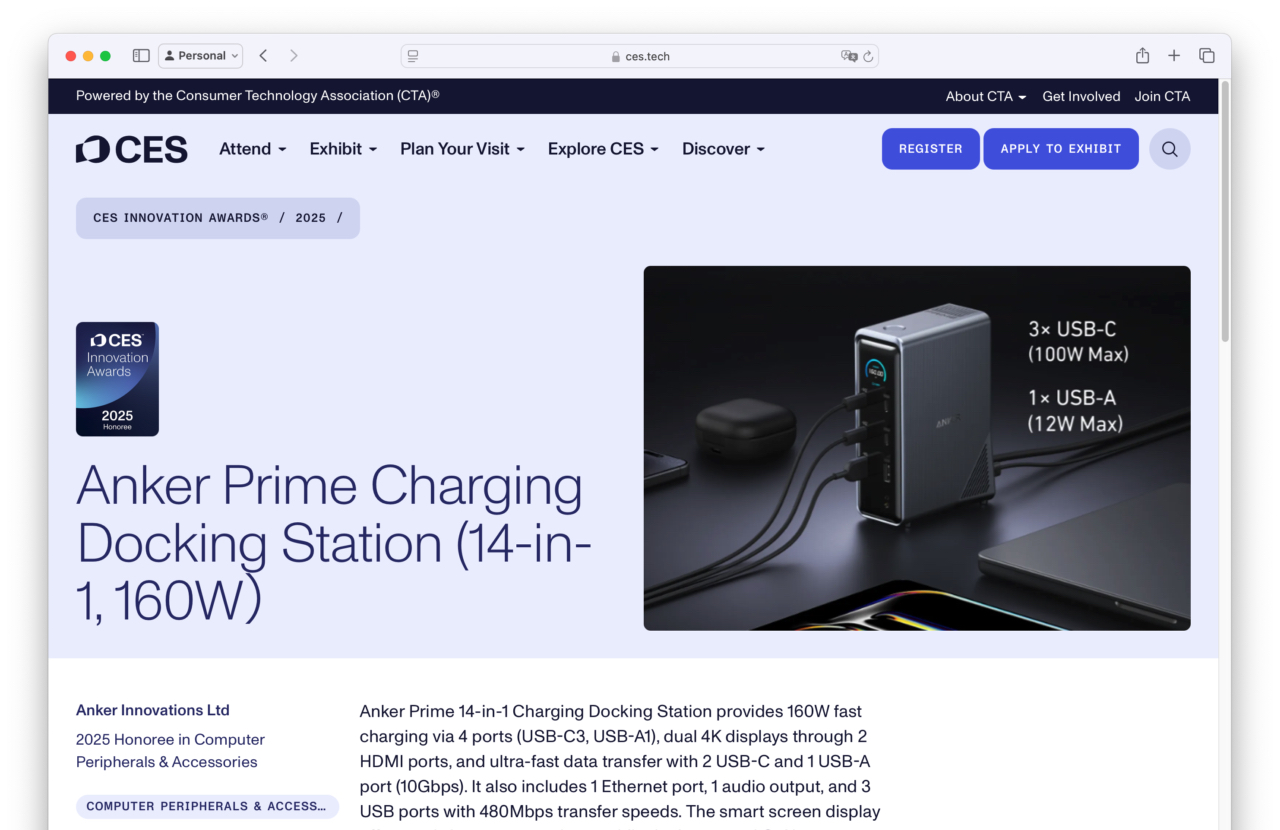Open the 2025 breadcrumb link

pos(310,218)
